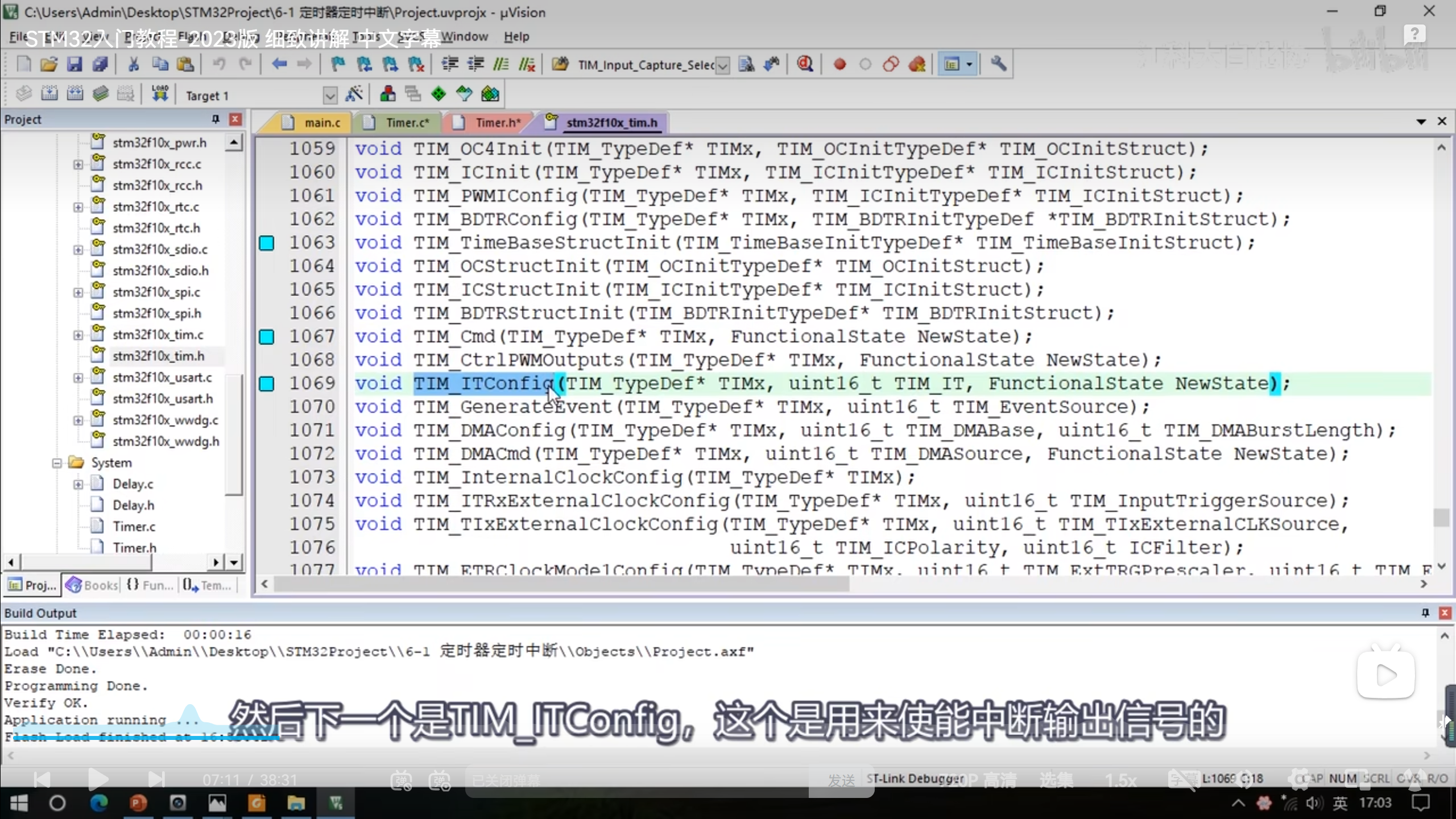This screenshot has width=1456, height=819.
Task: Start the debug session icon
Action: point(804,64)
